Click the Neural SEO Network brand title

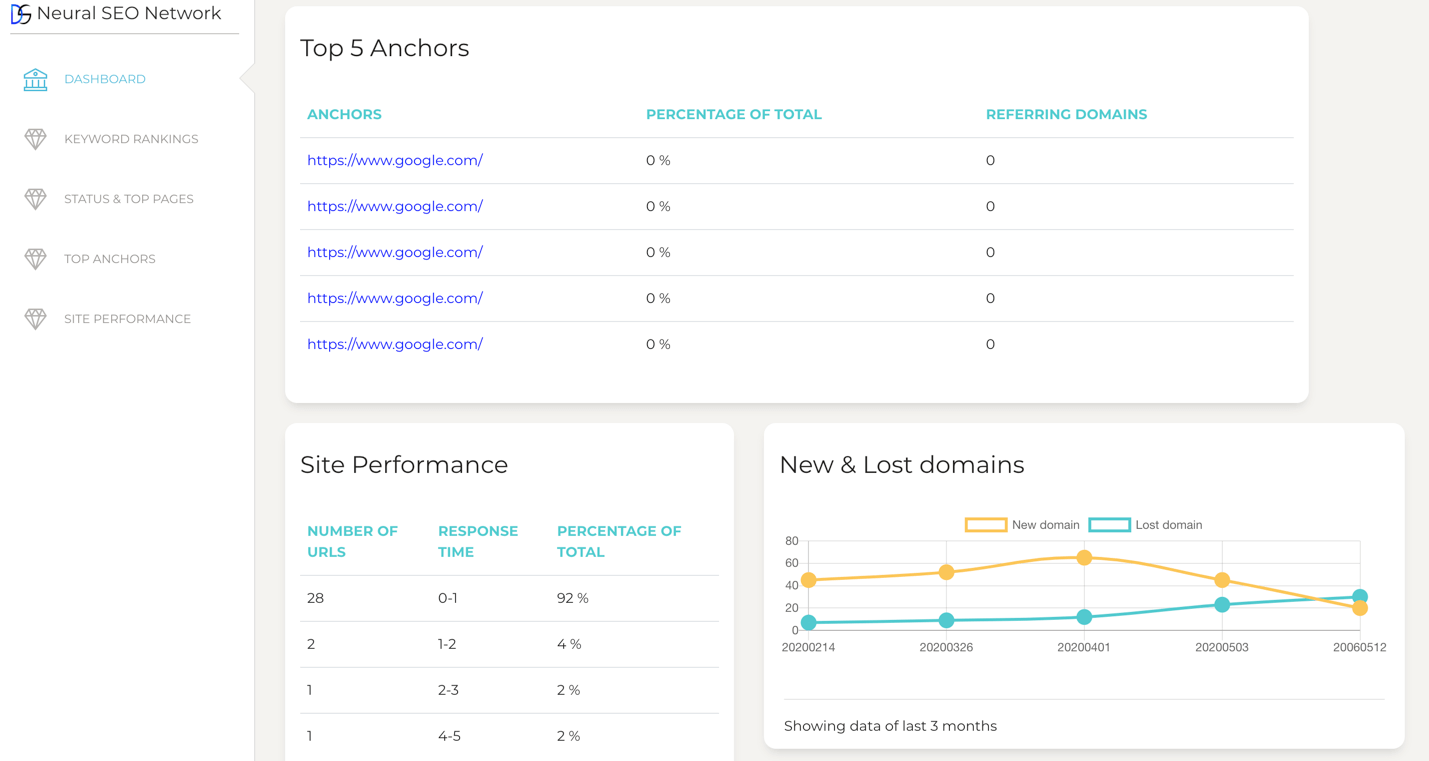tap(129, 14)
